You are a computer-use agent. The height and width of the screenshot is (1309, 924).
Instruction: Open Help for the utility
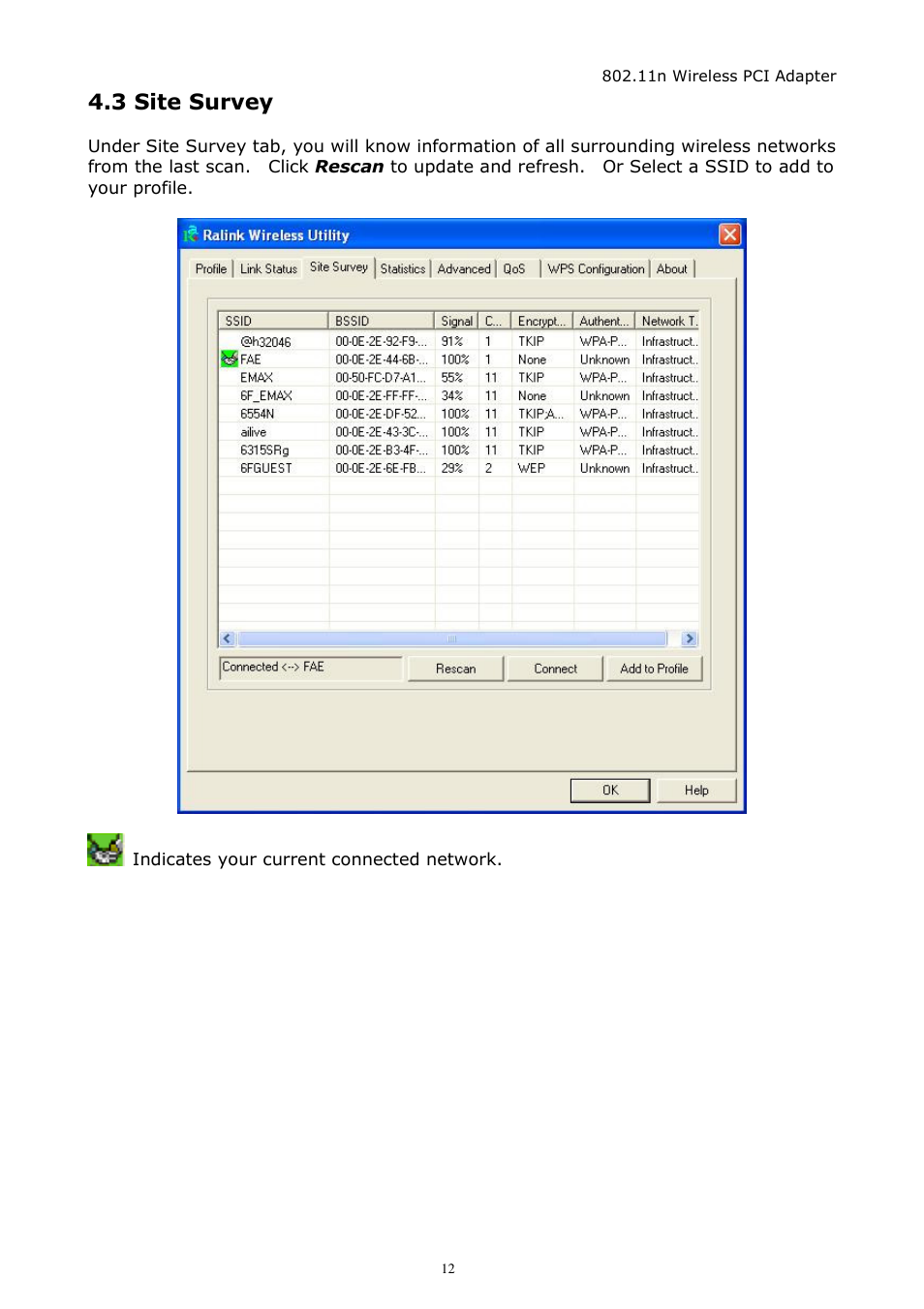(696, 791)
